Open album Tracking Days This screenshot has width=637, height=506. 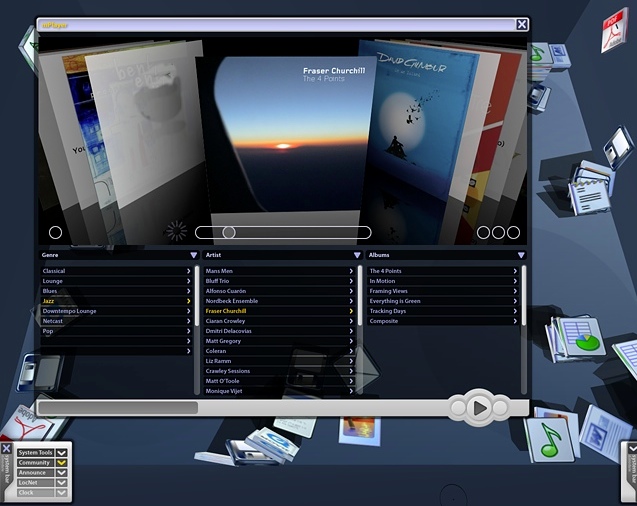(x=443, y=311)
